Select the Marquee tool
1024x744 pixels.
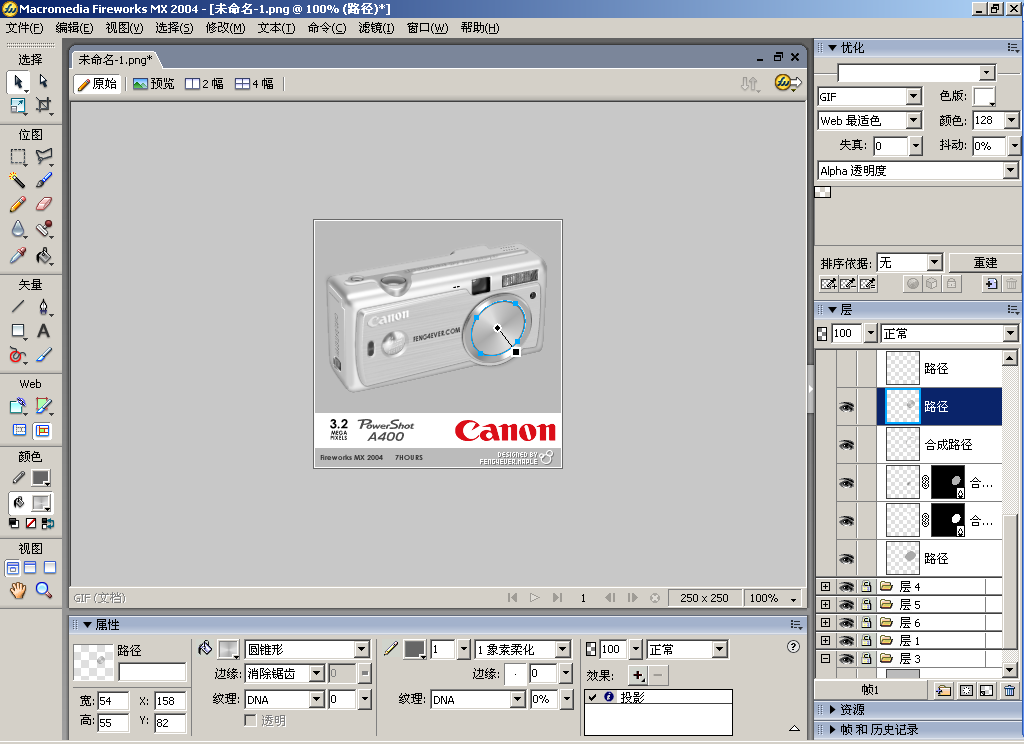coord(18,157)
